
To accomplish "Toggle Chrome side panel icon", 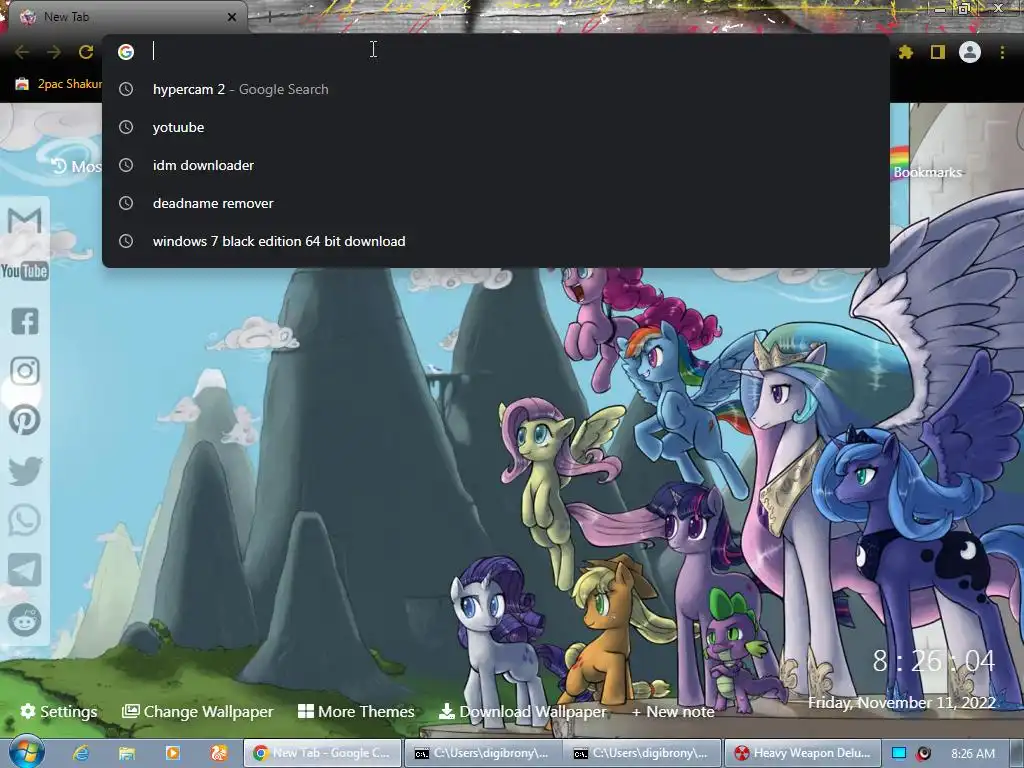I will pyautogui.click(x=938, y=52).
